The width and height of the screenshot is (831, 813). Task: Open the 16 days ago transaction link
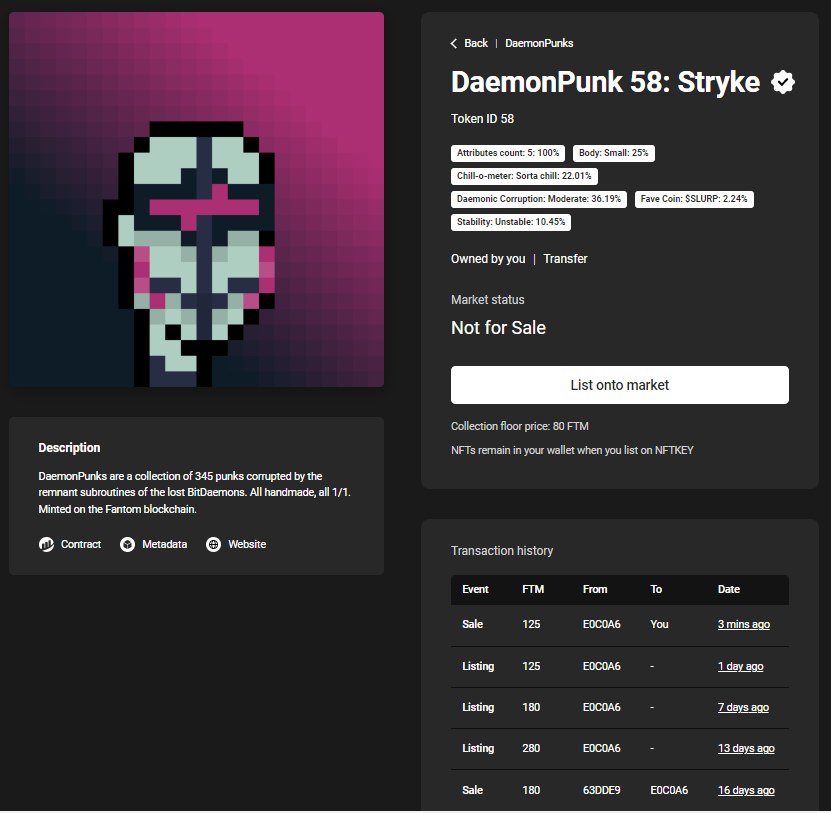[x=746, y=790]
